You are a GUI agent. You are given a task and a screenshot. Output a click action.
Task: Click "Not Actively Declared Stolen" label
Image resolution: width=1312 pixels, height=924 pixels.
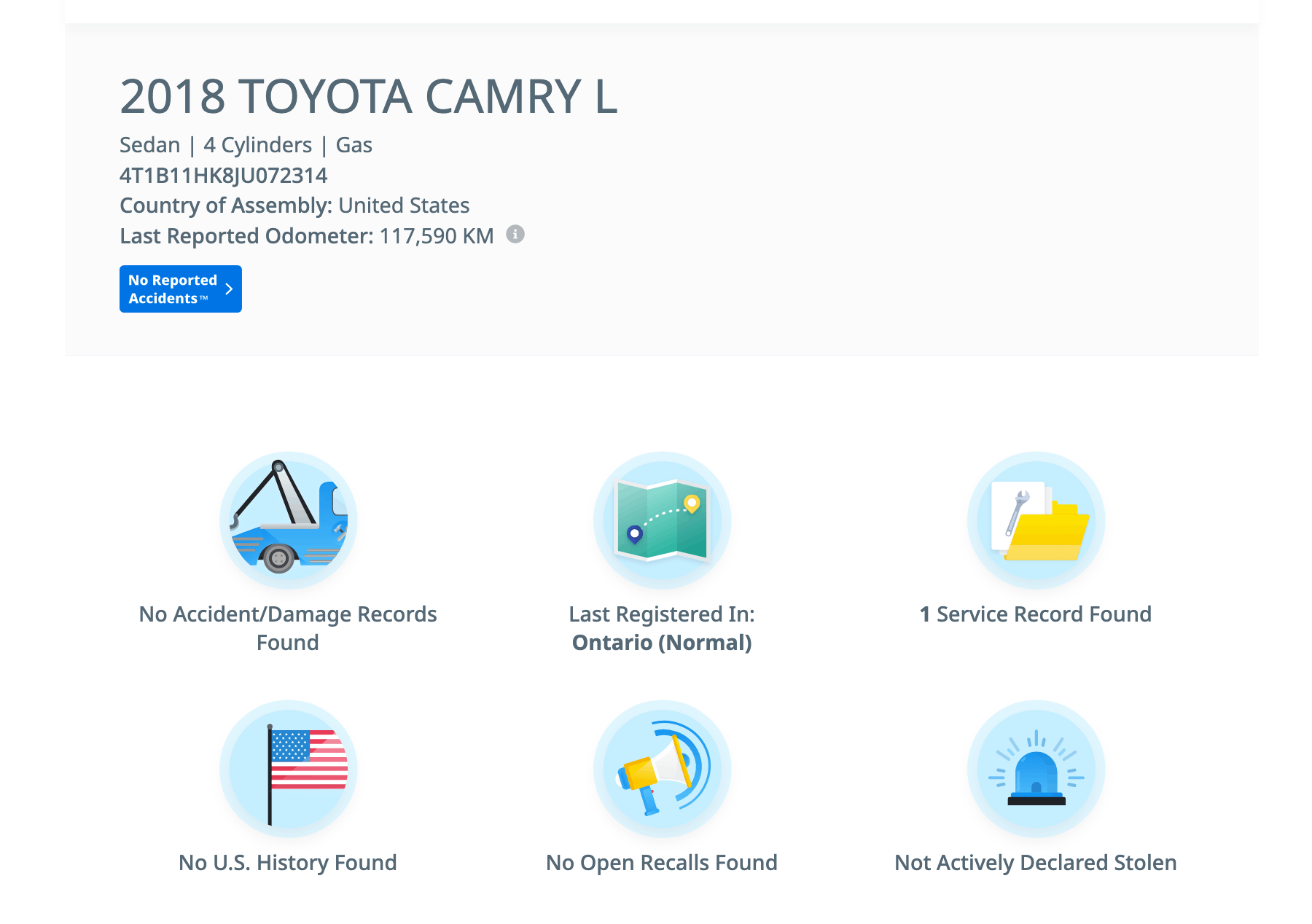(x=1036, y=863)
